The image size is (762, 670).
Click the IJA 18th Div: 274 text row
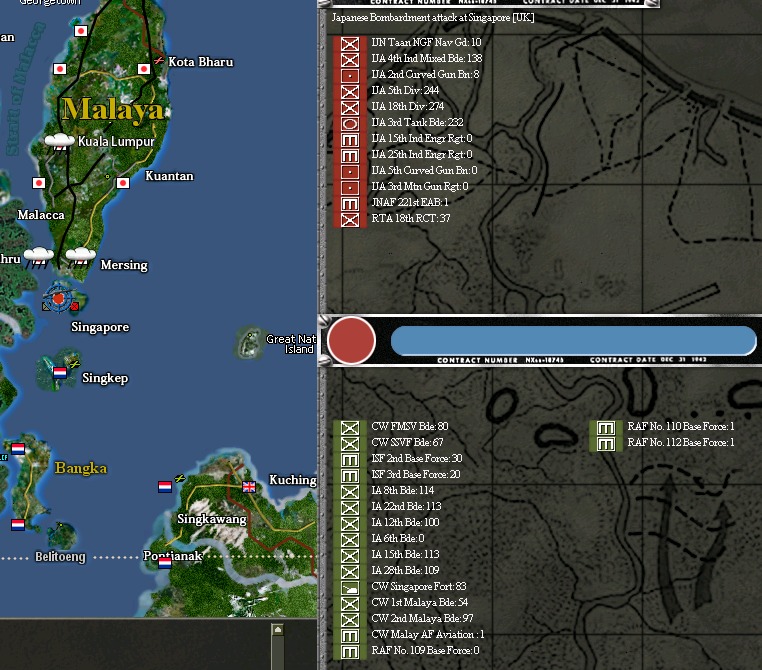click(x=408, y=106)
